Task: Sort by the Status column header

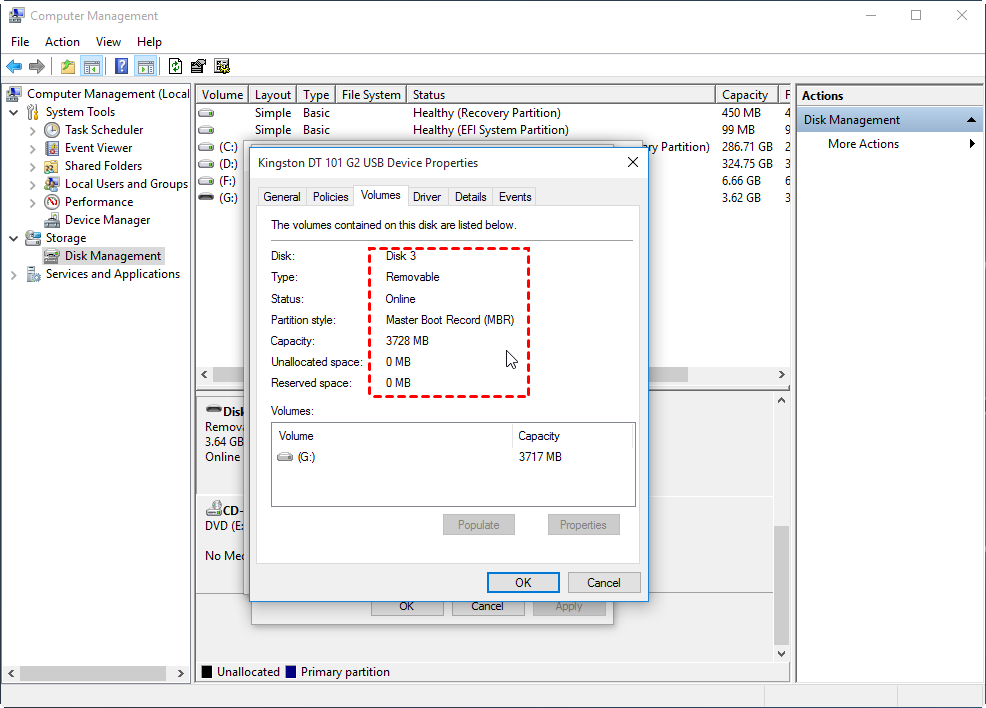Action: tap(561, 95)
